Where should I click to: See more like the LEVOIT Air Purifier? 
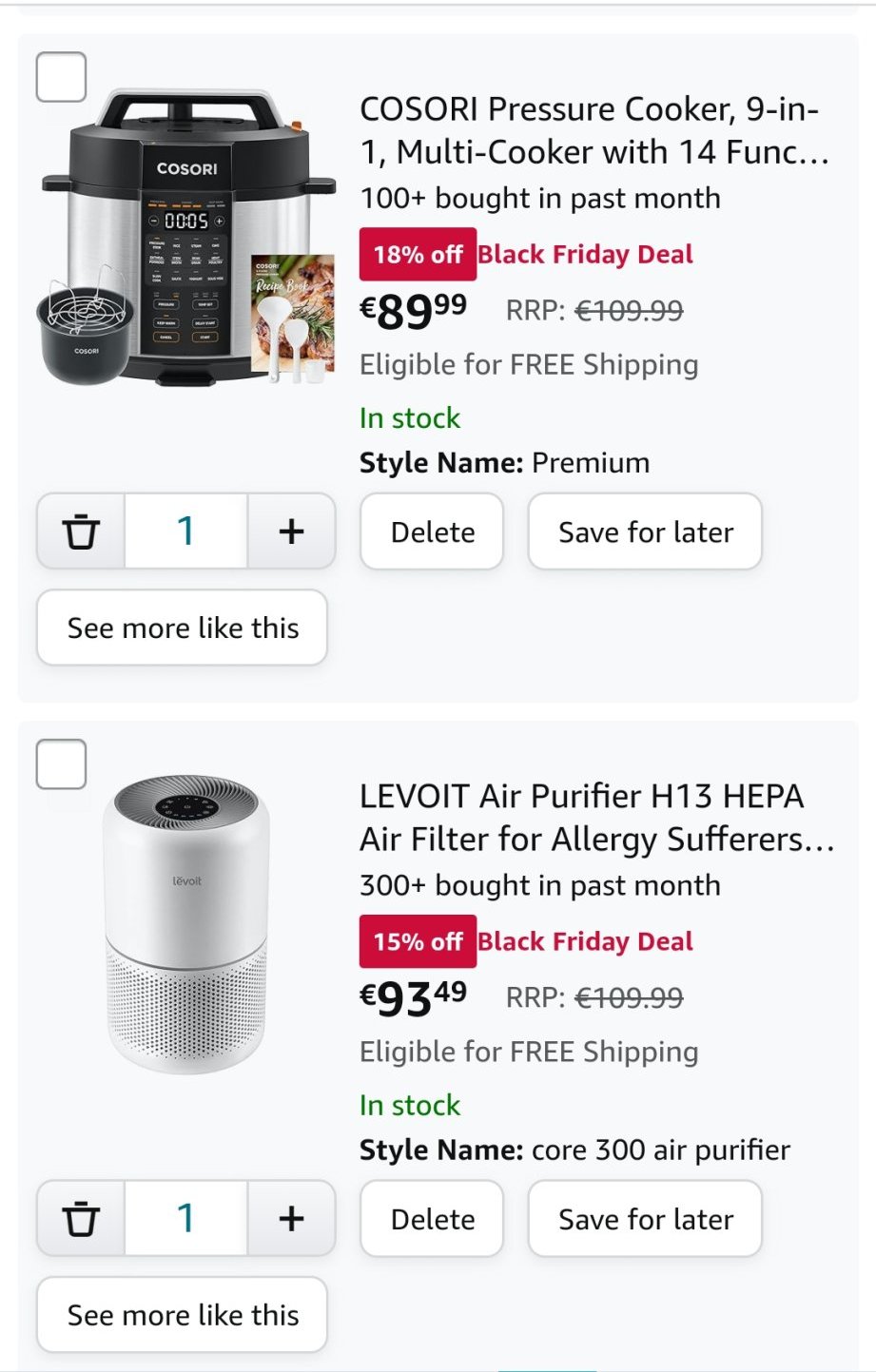click(183, 1315)
